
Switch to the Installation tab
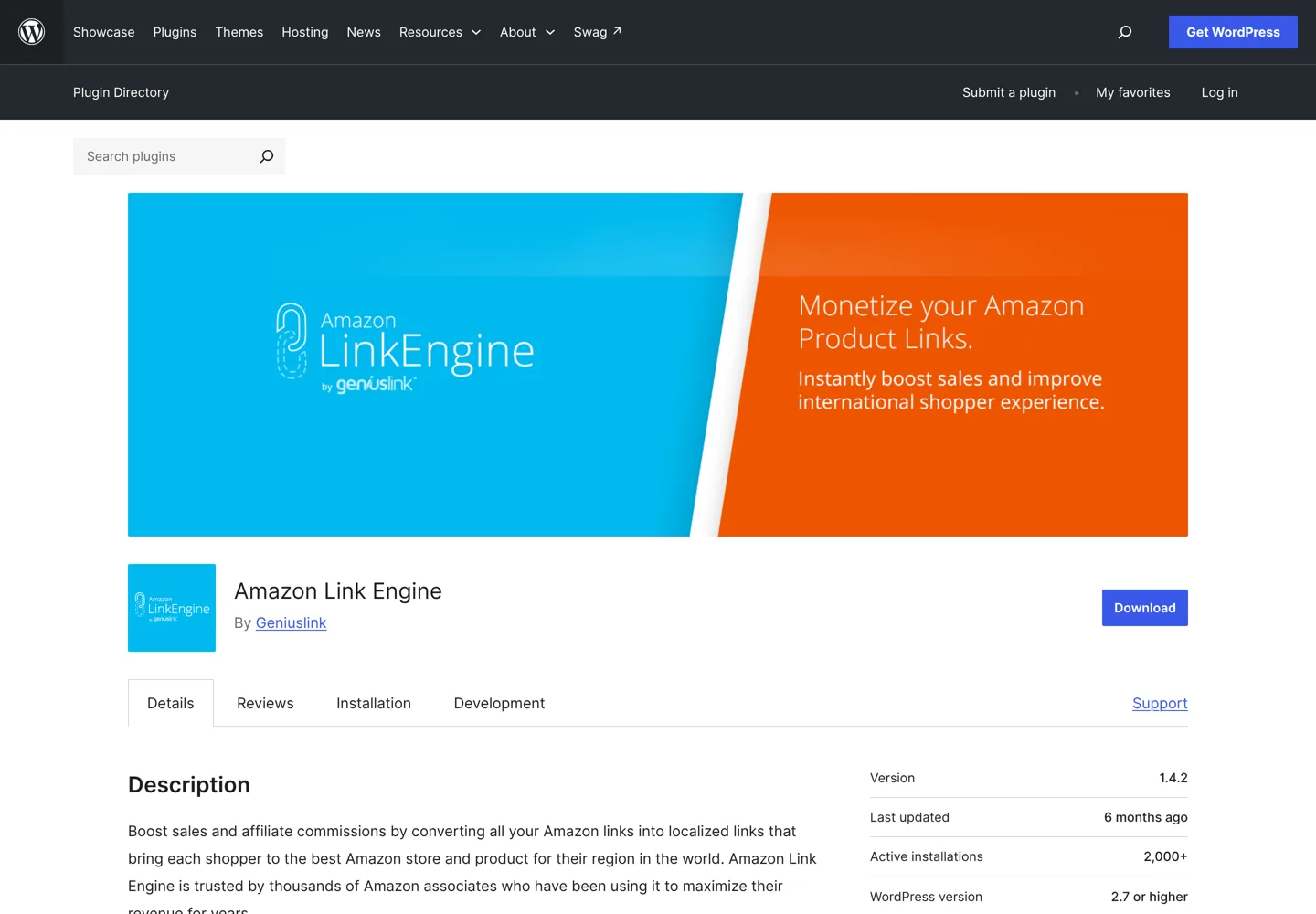374,703
